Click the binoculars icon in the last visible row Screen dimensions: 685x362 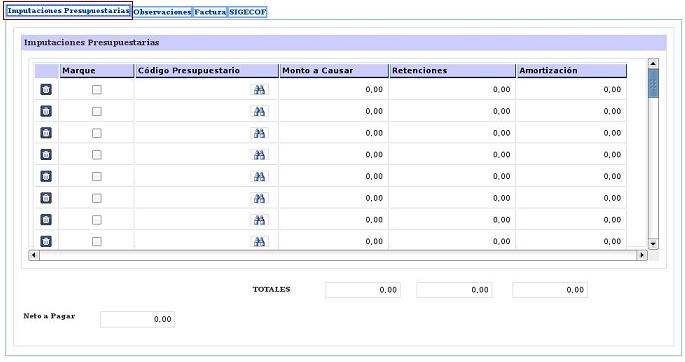pyautogui.click(x=259, y=241)
